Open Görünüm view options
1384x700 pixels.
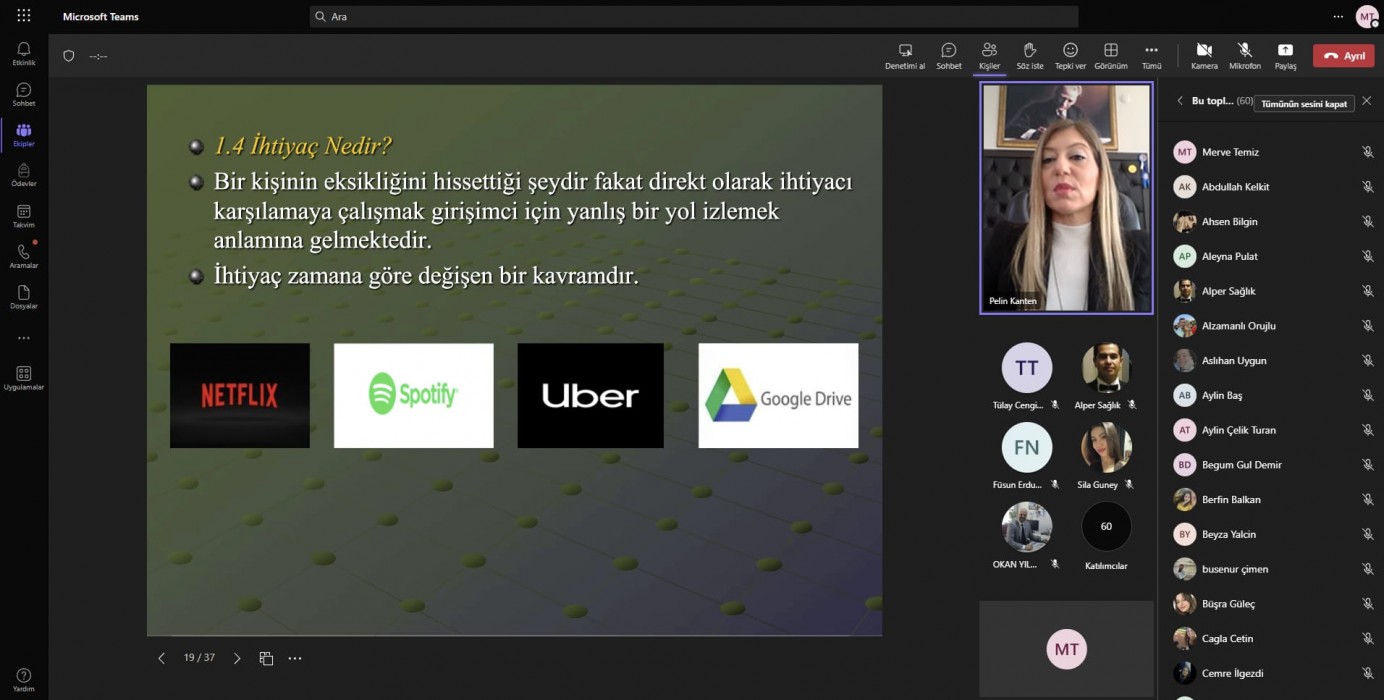pos(1111,56)
